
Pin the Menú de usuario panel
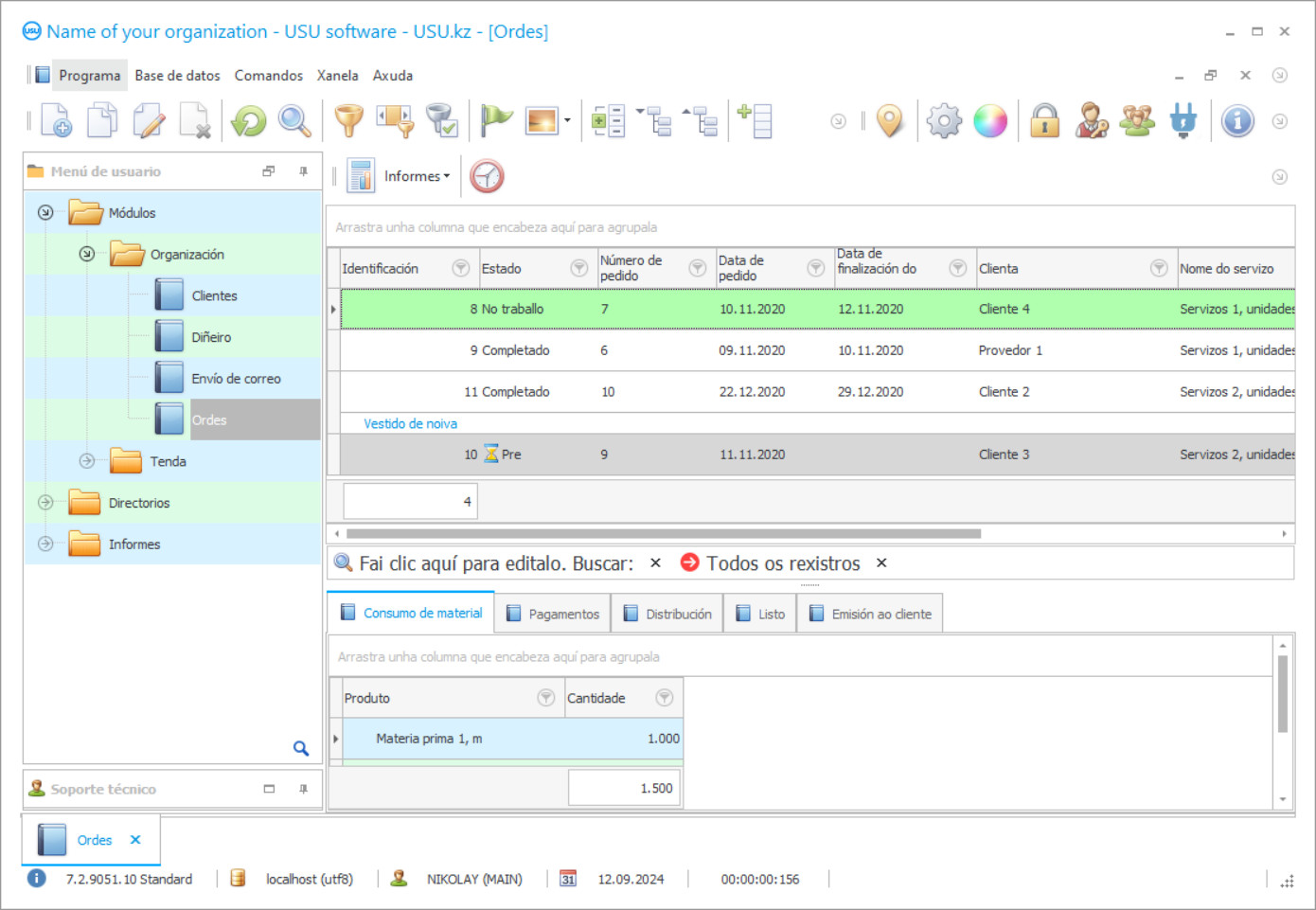(303, 171)
